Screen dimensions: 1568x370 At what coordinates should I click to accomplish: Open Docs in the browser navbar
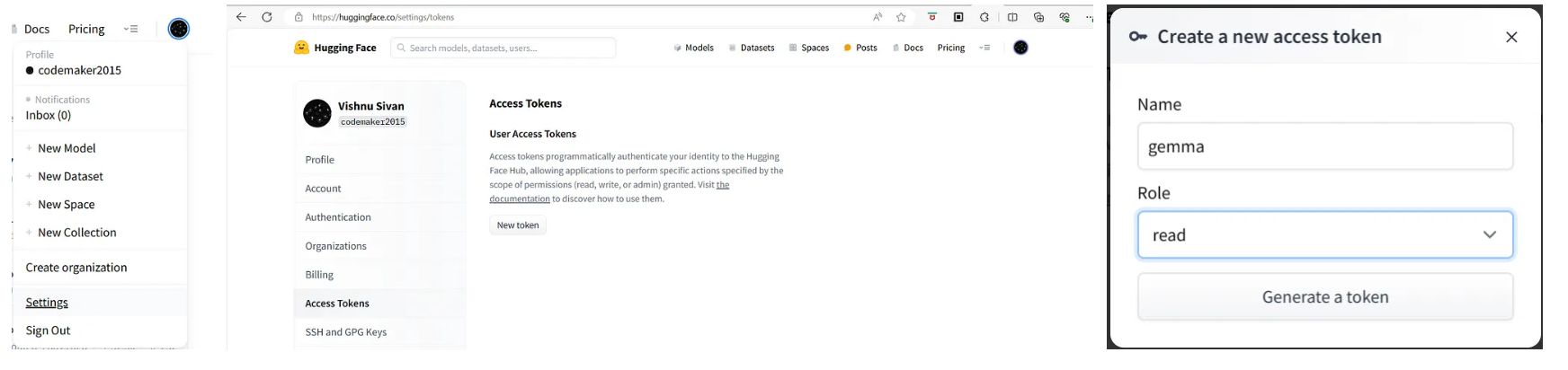tap(908, 48)
